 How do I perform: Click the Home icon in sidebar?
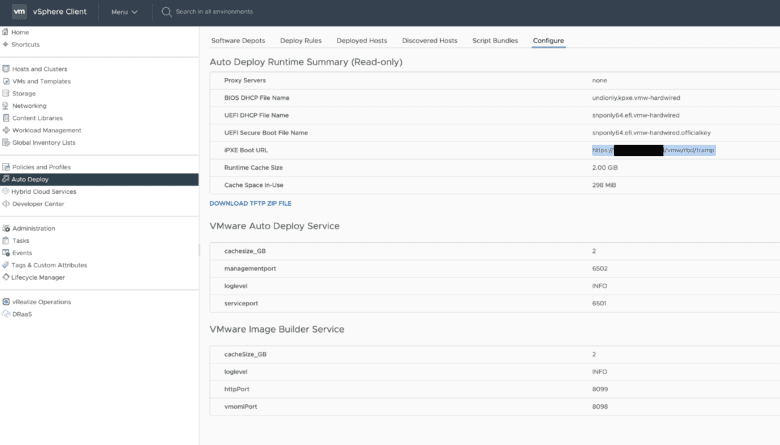click(x=5, y=32)
